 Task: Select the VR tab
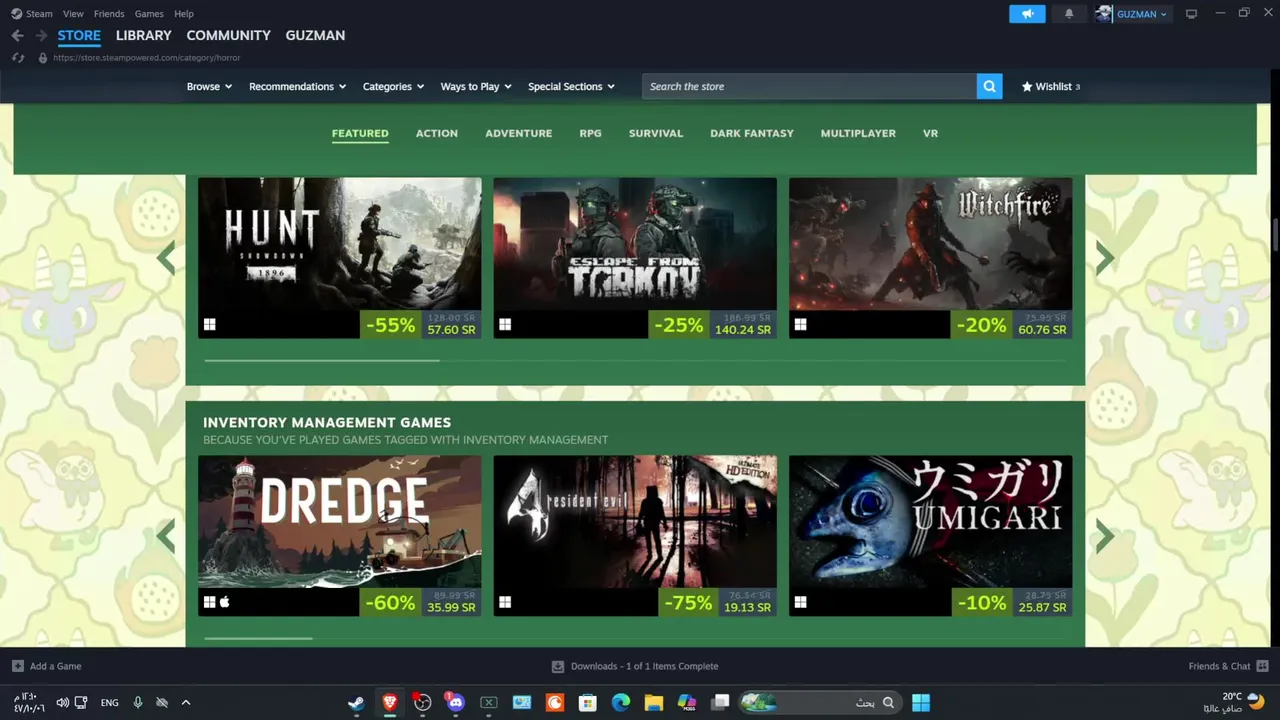[930, 133]
